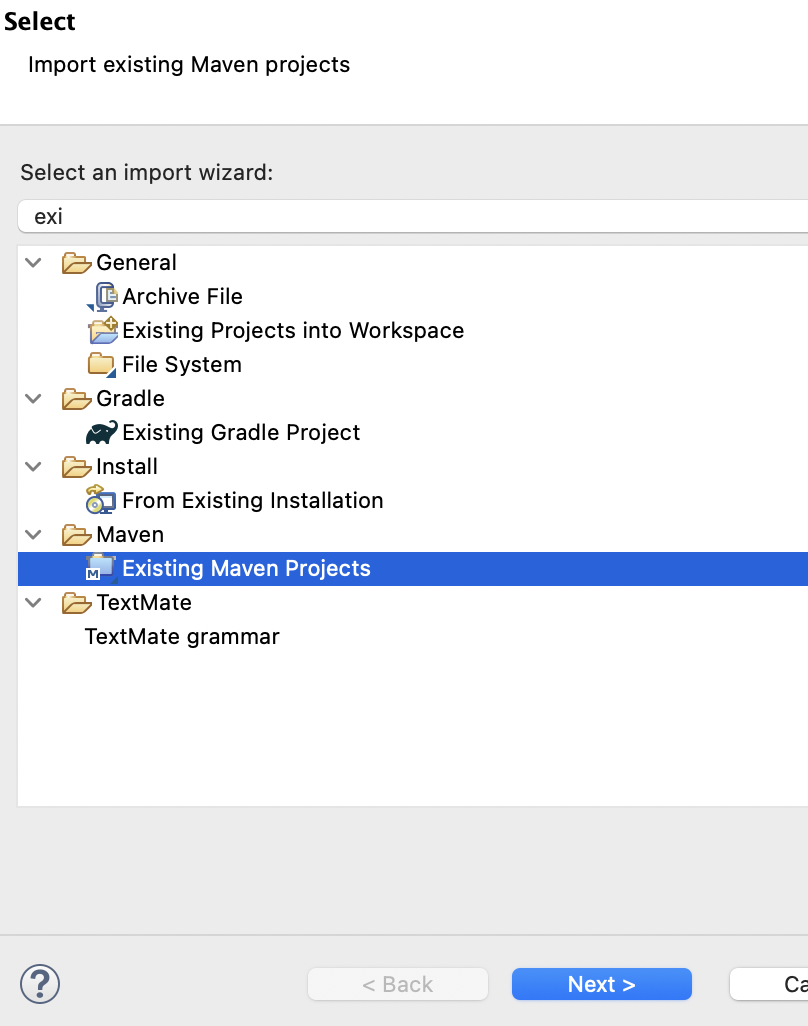Open help with the question mark icon

[40, 984]
